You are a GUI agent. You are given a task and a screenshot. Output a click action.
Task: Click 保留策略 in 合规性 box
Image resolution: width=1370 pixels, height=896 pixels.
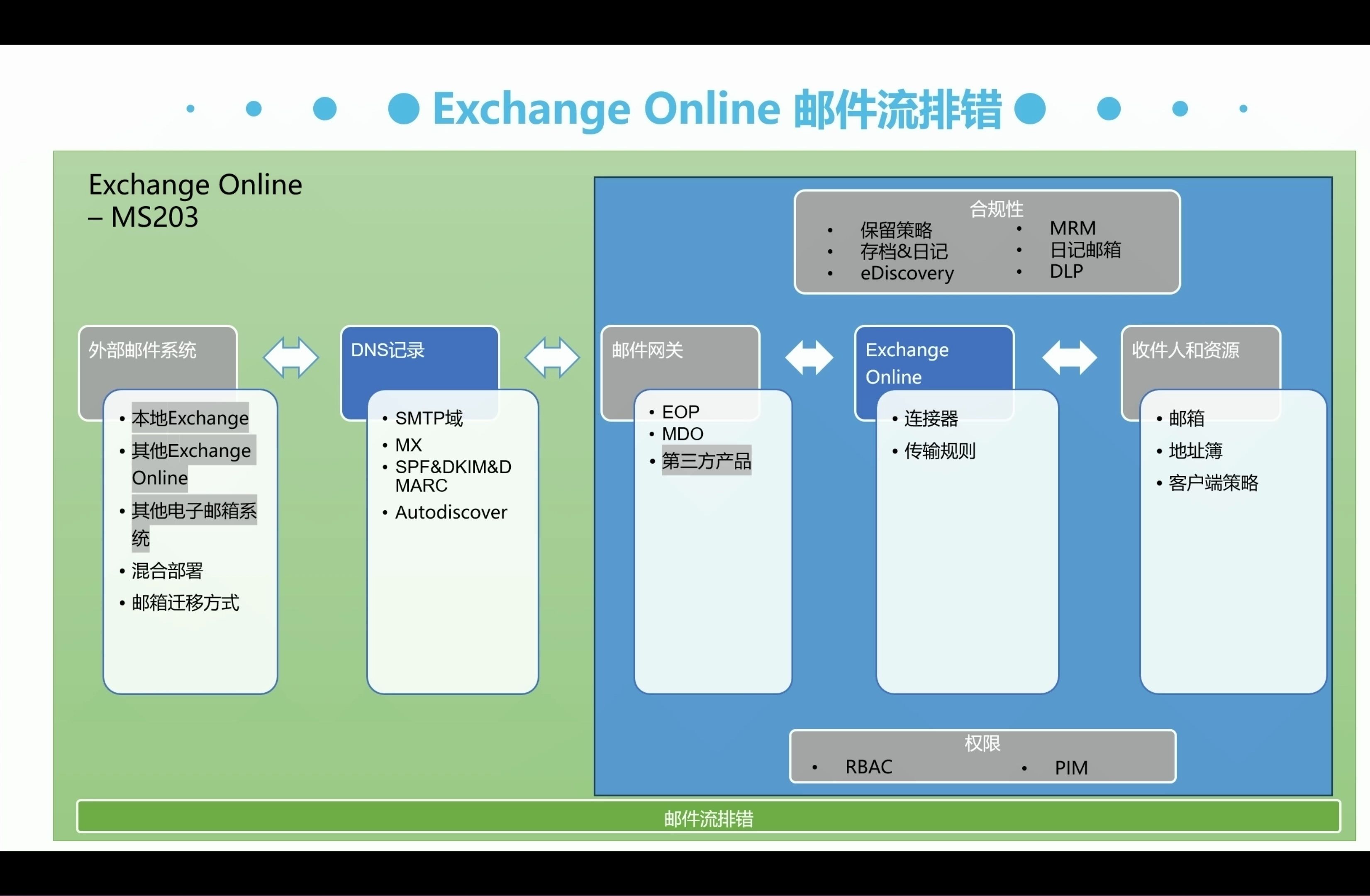pos(896,230)
